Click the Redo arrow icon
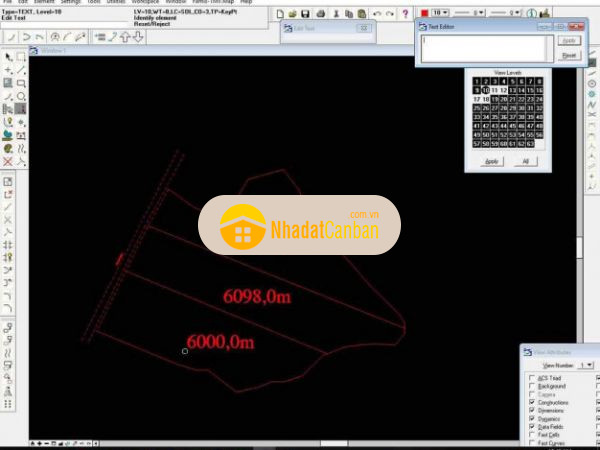 (389, 14)
